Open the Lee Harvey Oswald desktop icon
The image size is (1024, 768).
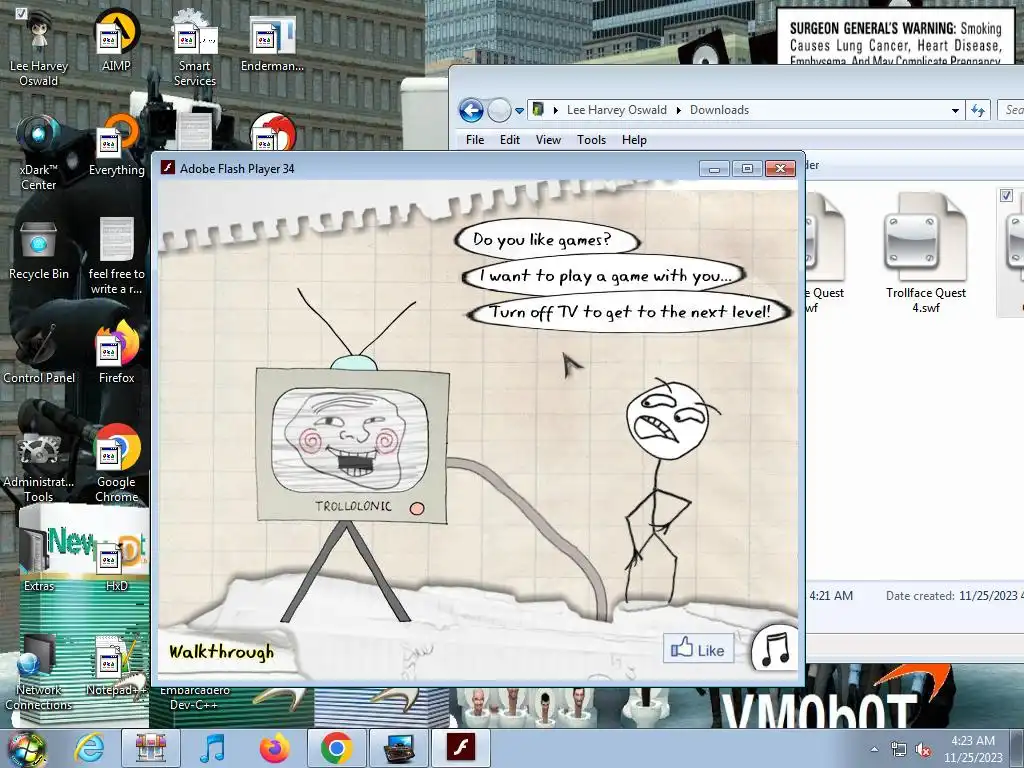pos(39,47)
